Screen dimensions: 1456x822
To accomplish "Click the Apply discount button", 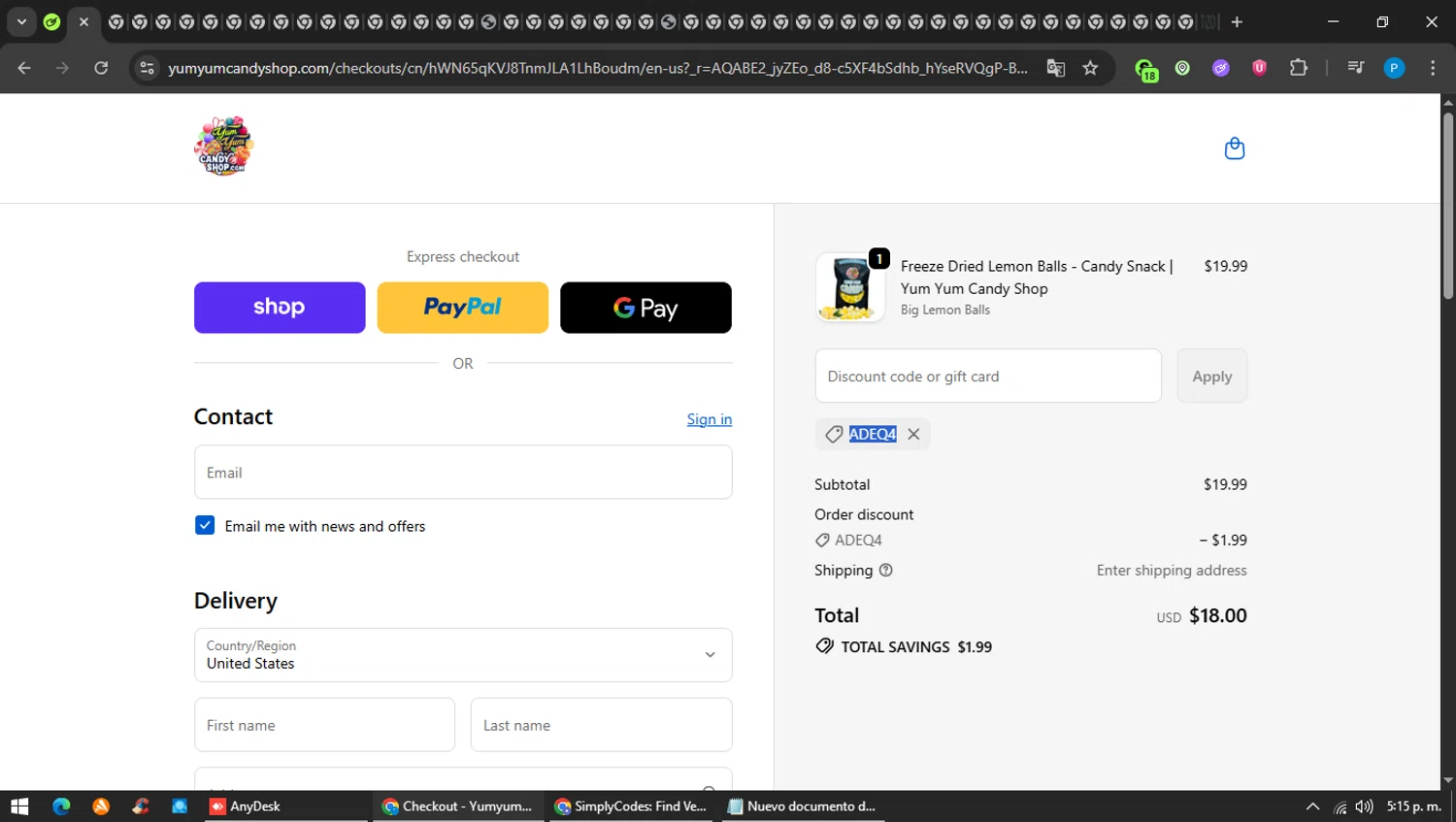I will click(x=1212, y=376).
